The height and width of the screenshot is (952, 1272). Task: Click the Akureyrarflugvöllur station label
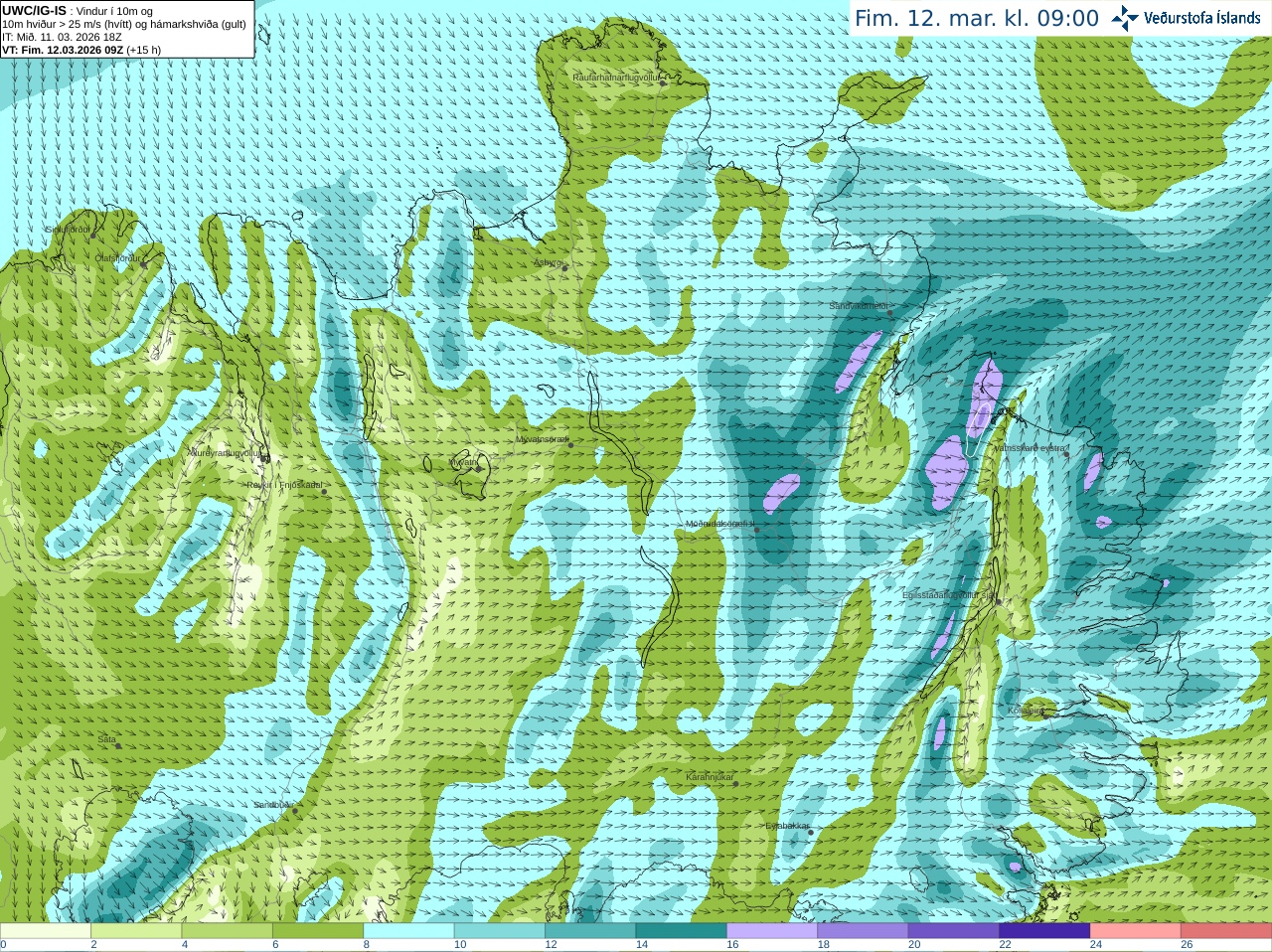pos(226,453)
